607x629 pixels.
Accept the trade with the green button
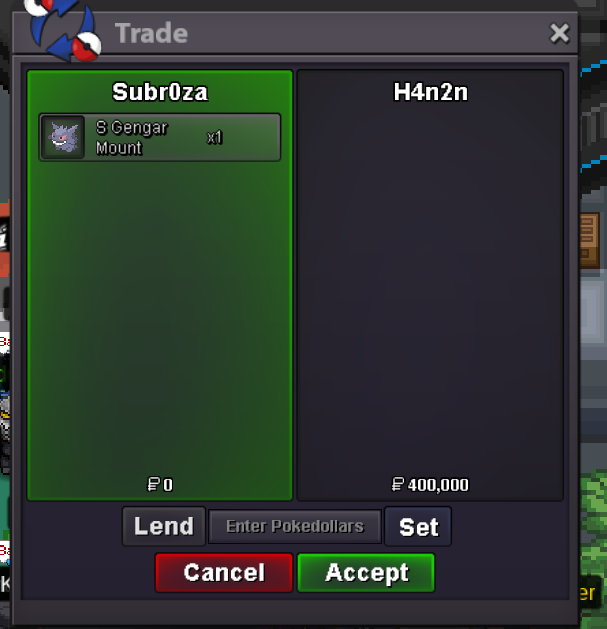[x=366, y=572]
